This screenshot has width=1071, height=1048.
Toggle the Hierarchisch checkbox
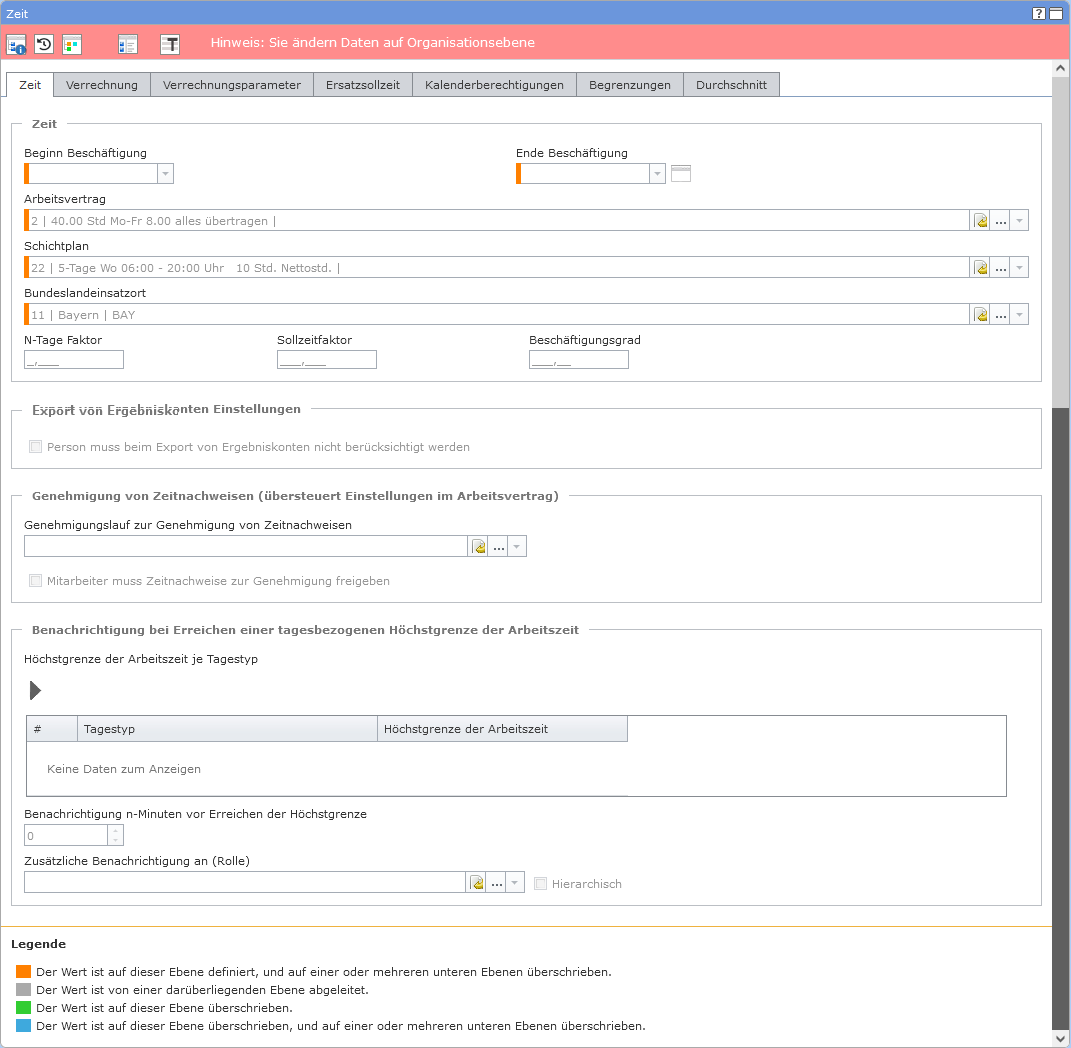click(541, 884)
